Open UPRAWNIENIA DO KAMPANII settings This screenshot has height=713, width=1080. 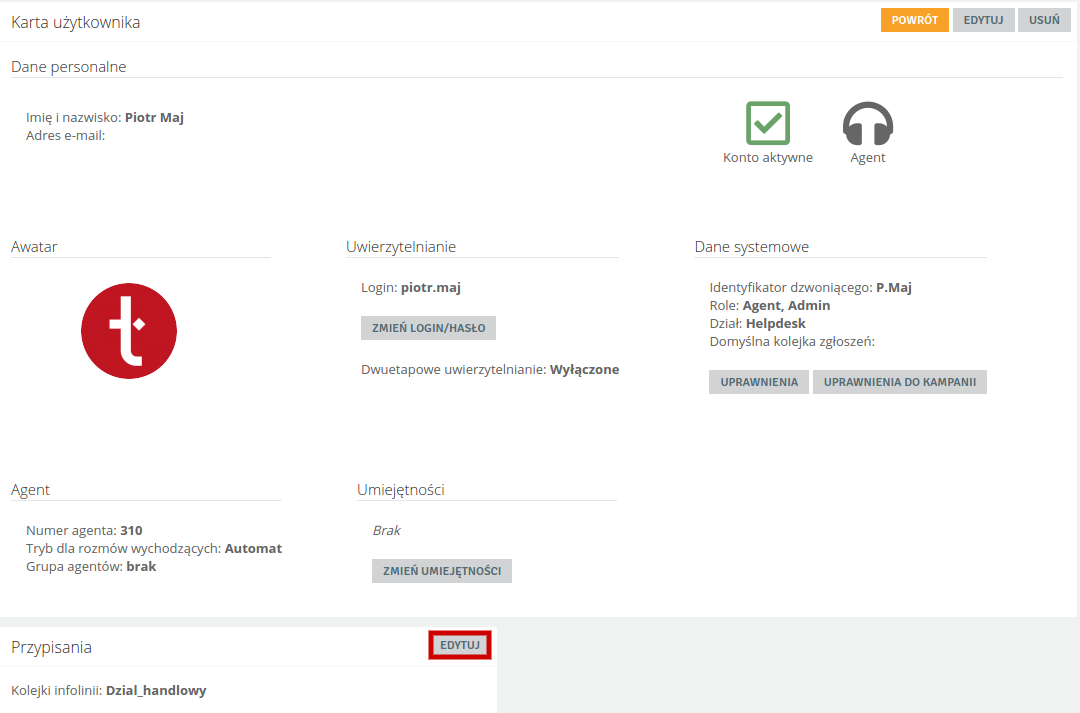900,382
